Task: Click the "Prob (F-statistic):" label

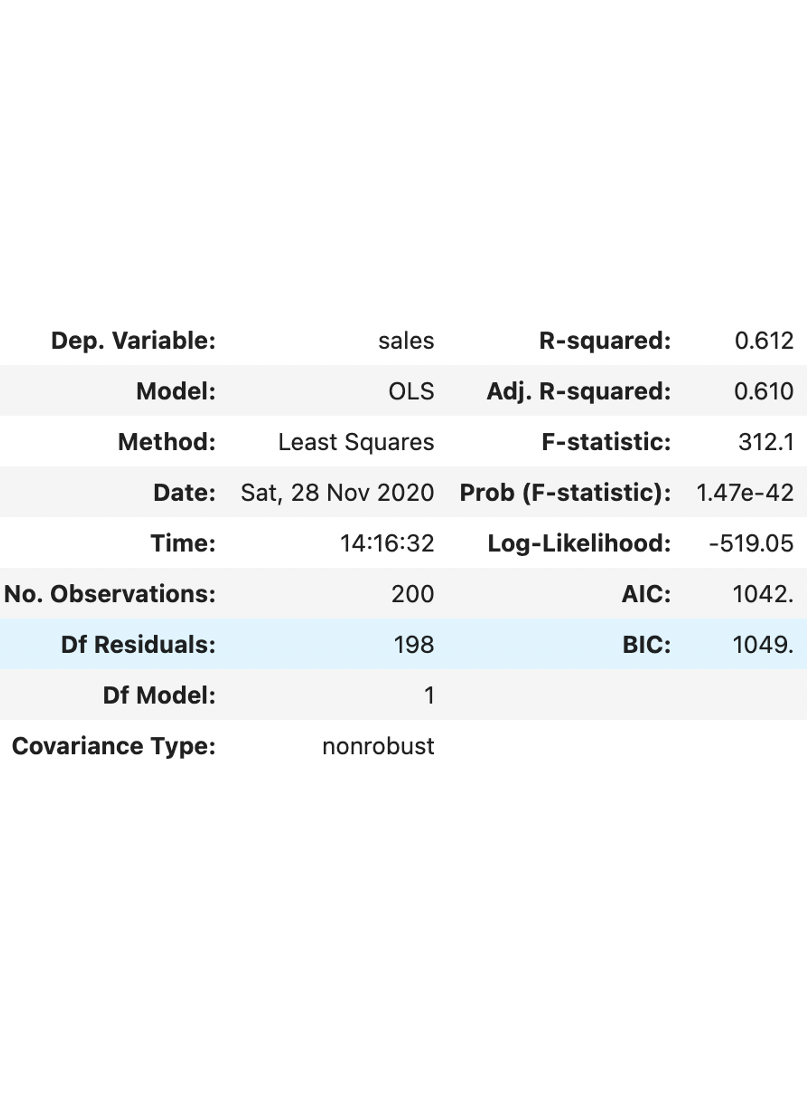Action: [565, 493]
